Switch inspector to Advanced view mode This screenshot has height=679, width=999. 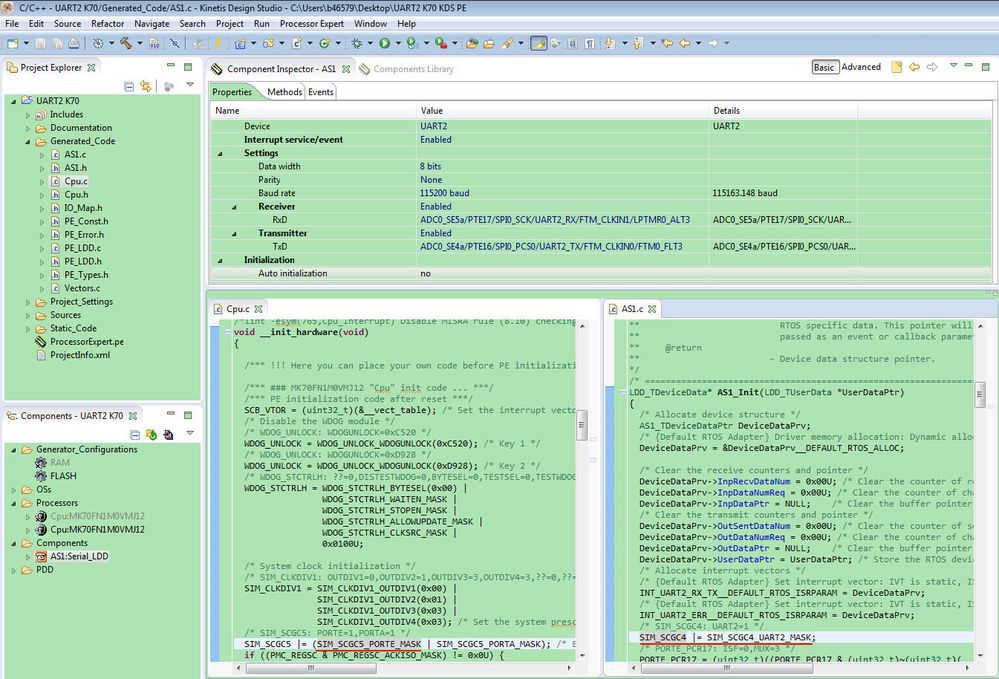tap(861, 68)
